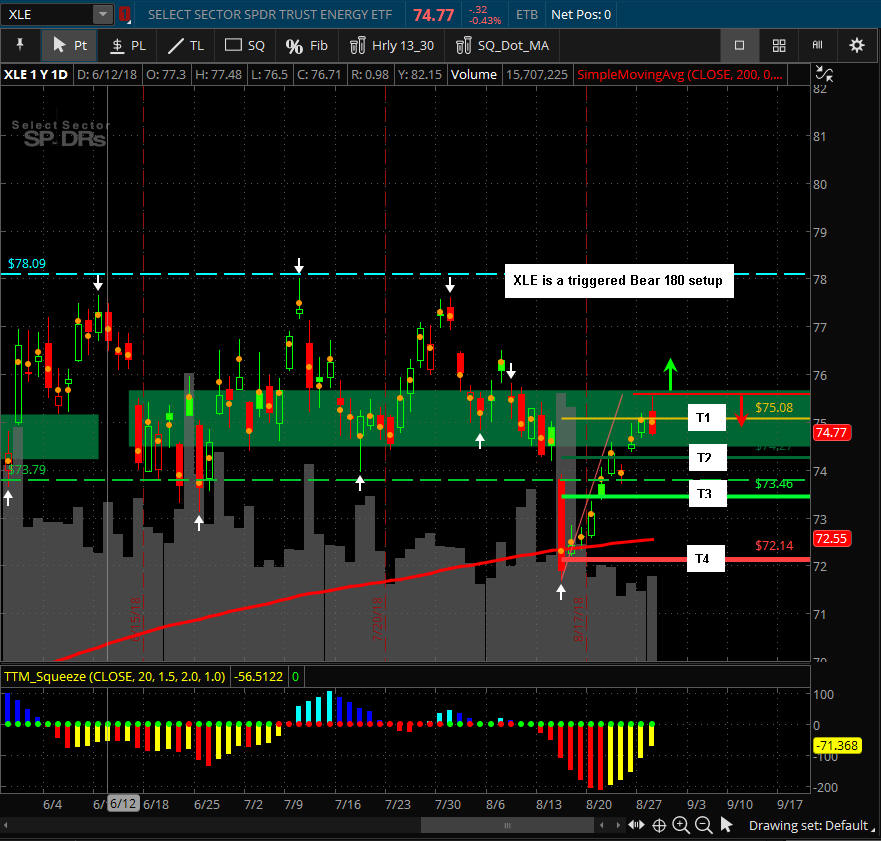This screenshot has height=841, width=881.
Task: Click the O: 77.3 open value
Action: point(166,74)
